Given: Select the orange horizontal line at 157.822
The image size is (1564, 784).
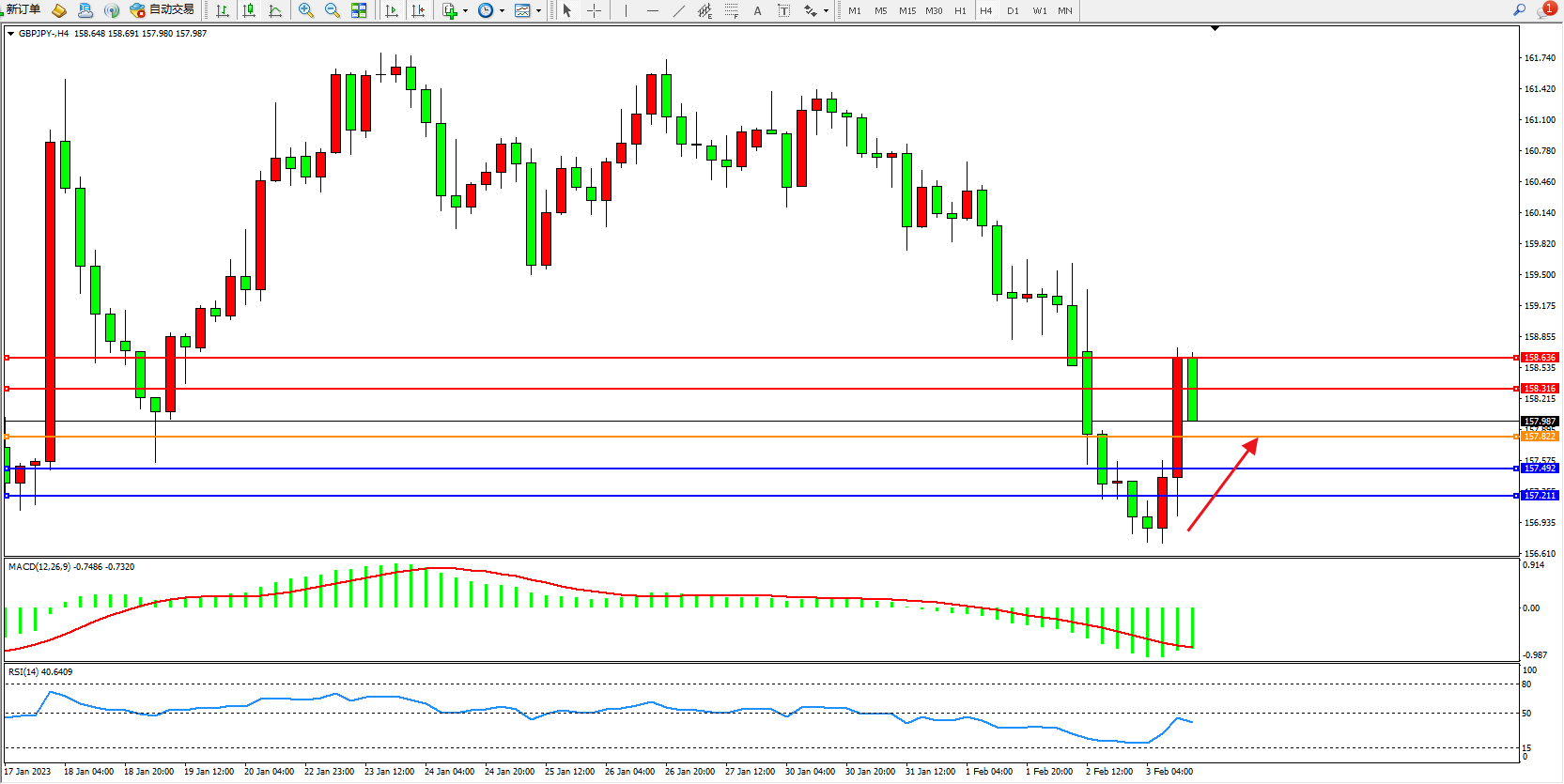Looking at the screenshot, I should pyautogui.click(x=751, y=437).
